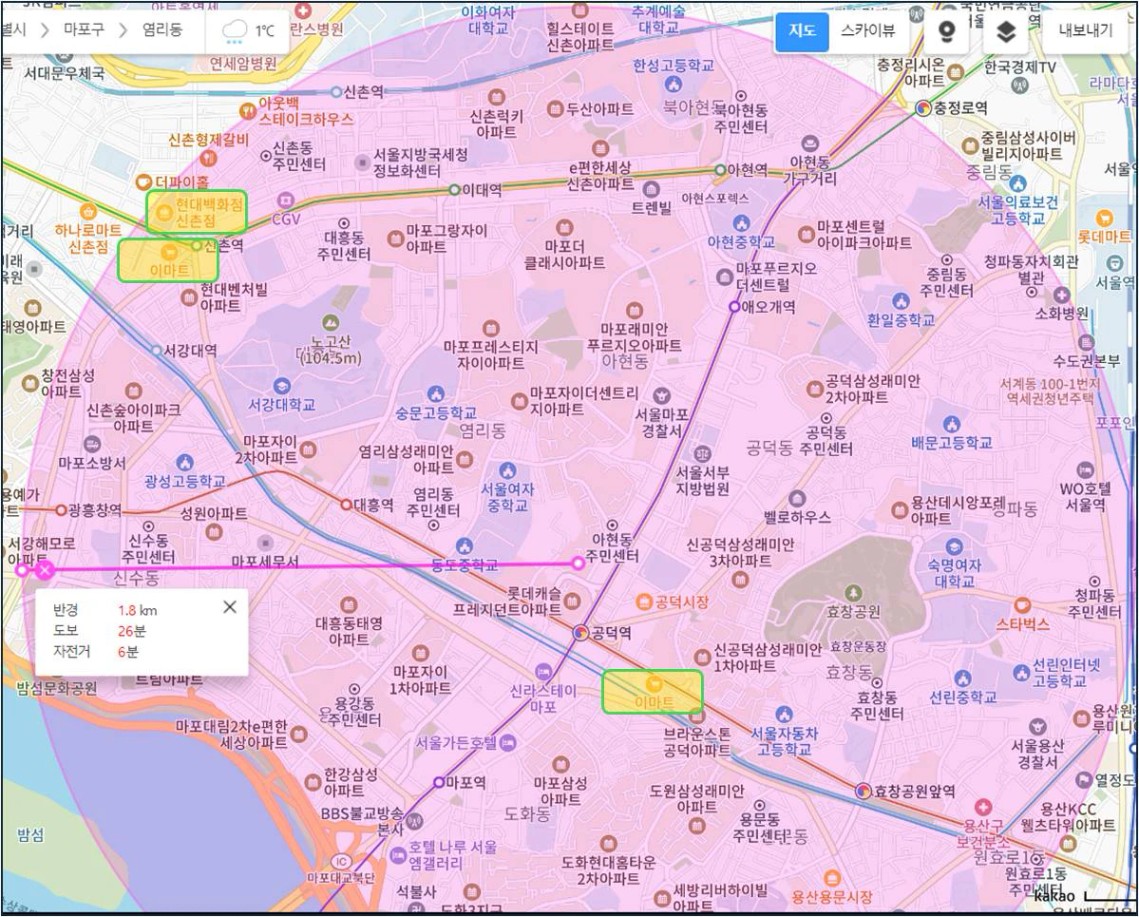Open the 벨로하우스 building icon

(x=797, y=499)
